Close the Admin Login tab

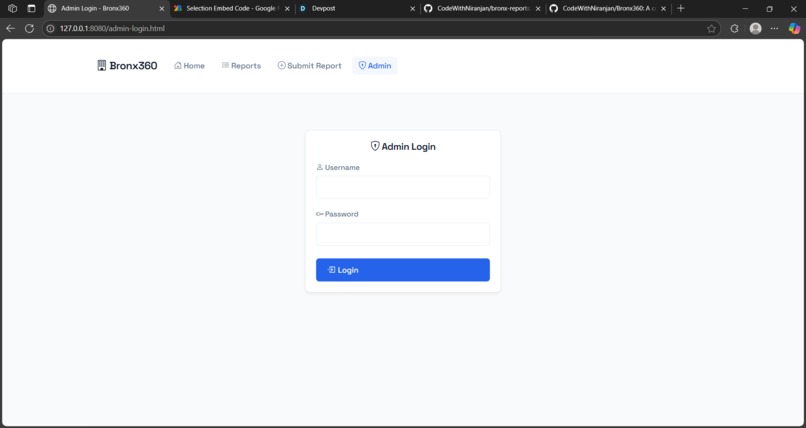161,9
